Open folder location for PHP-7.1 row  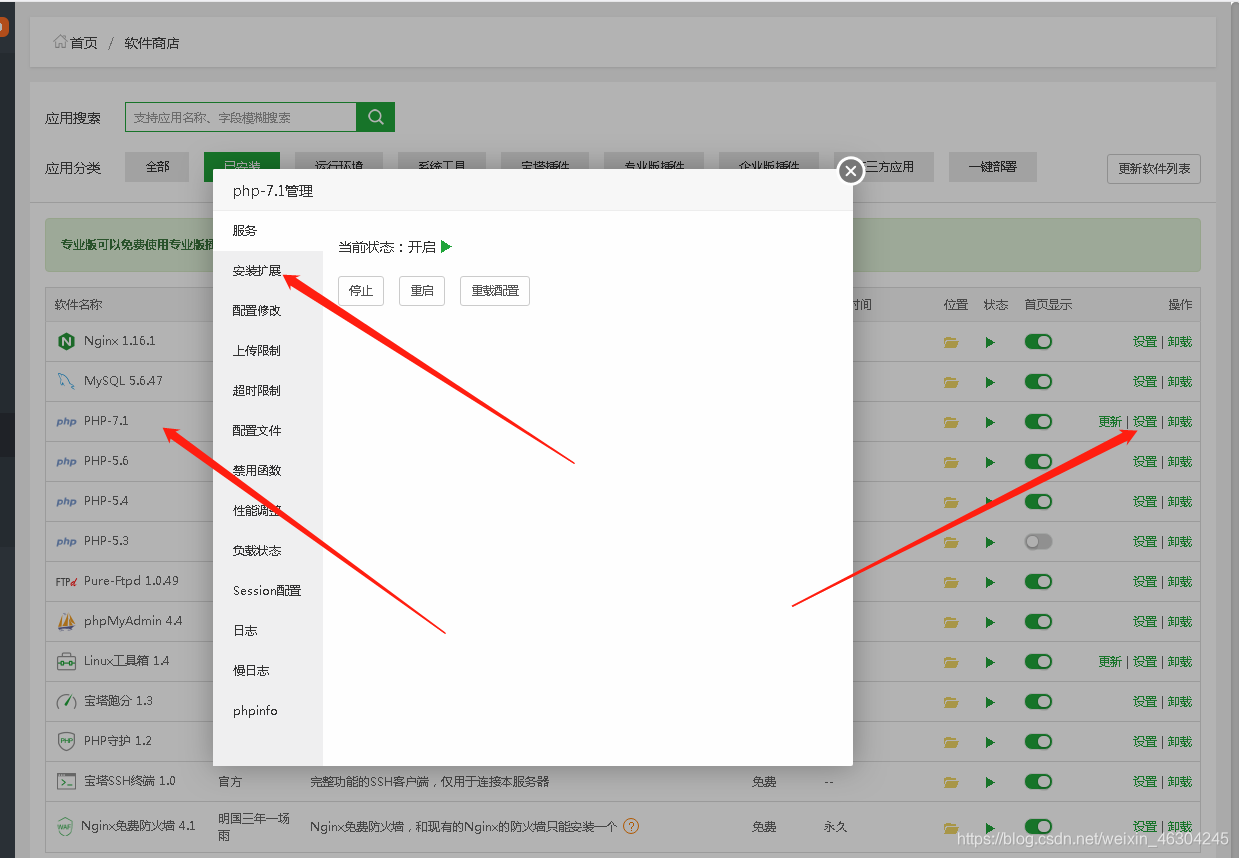coord(950,422)
